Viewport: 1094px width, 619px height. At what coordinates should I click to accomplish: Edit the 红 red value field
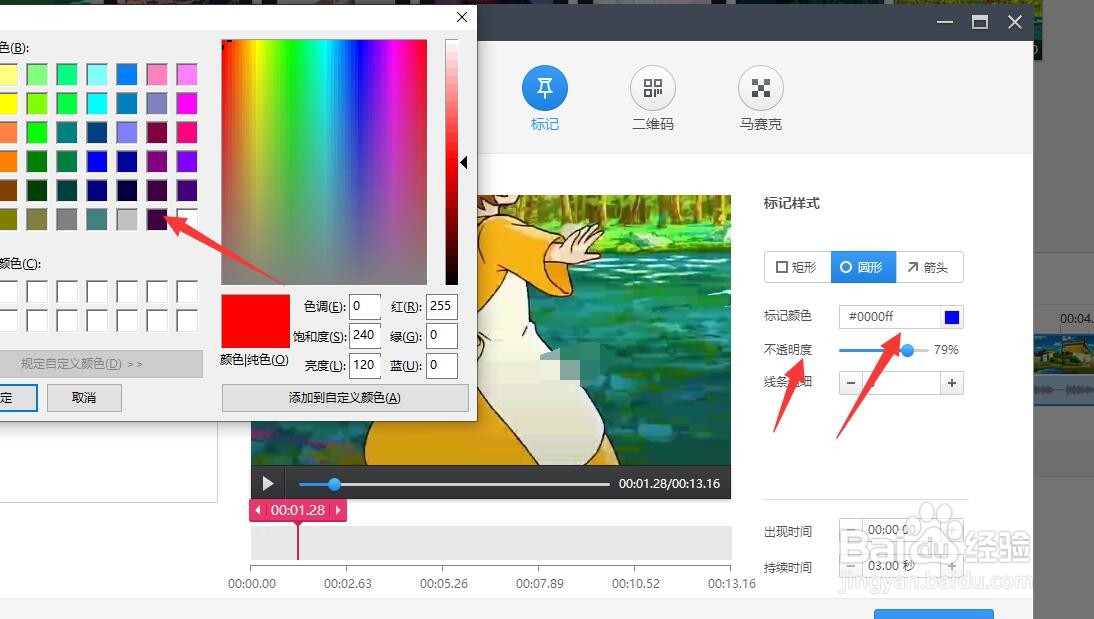[442, 306]
